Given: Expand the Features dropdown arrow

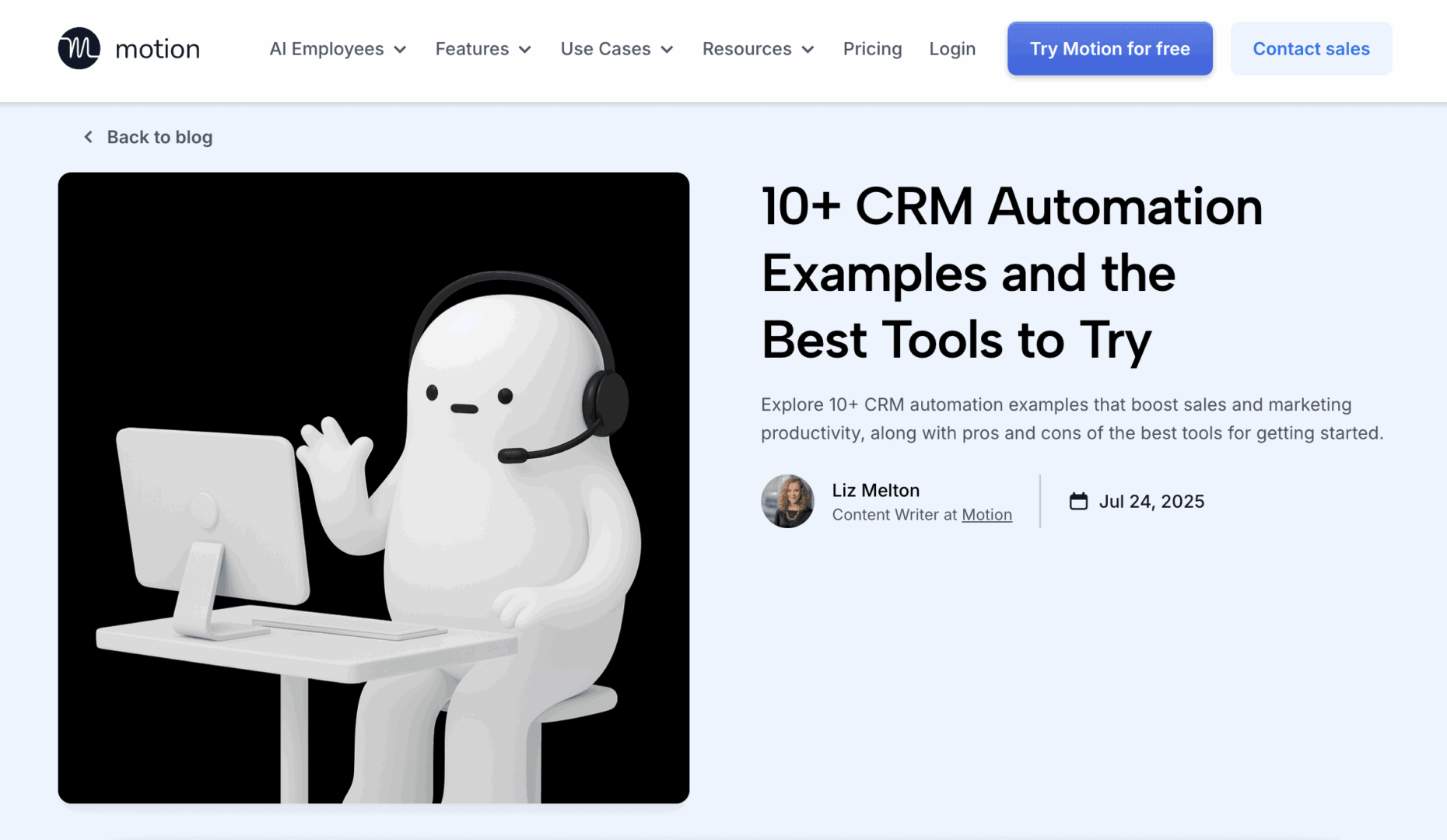Looking at the screenshot, I should coord(525,50).
